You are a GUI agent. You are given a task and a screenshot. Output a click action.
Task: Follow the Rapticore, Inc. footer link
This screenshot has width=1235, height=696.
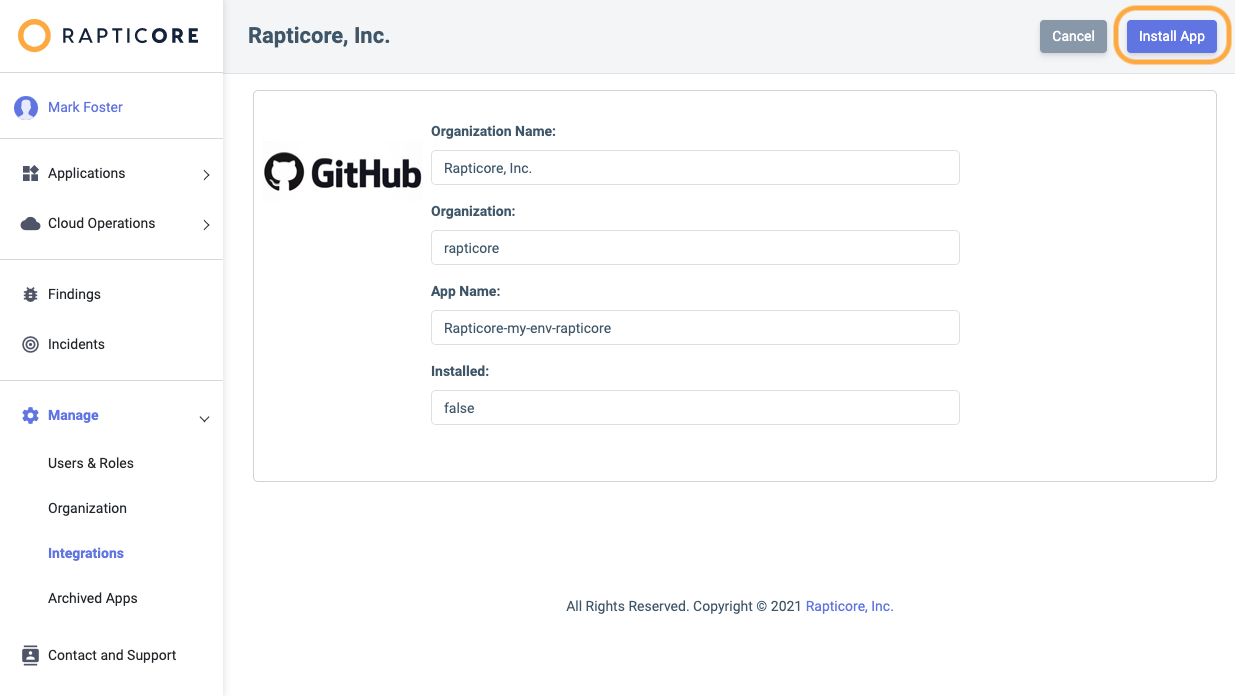(850, 606)
